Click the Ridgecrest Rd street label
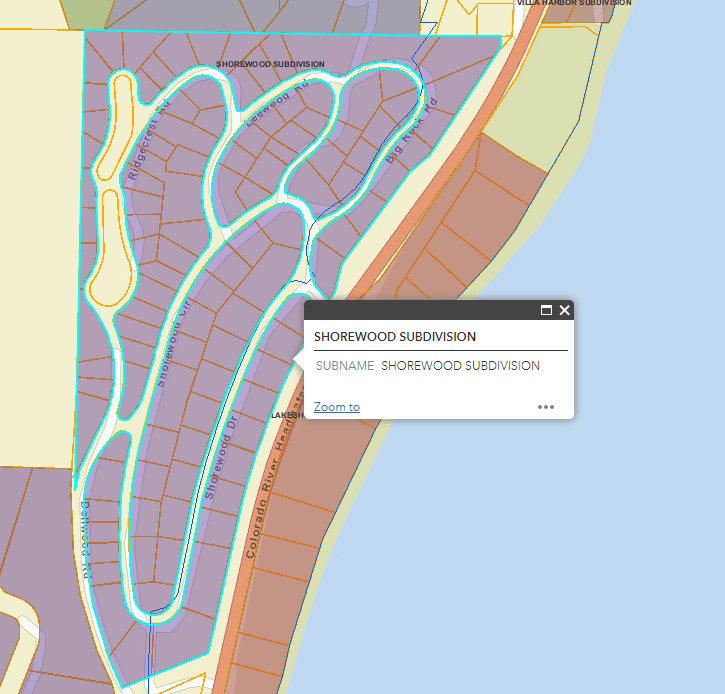This screenshot has height=694, width=725. click(147, 140)
